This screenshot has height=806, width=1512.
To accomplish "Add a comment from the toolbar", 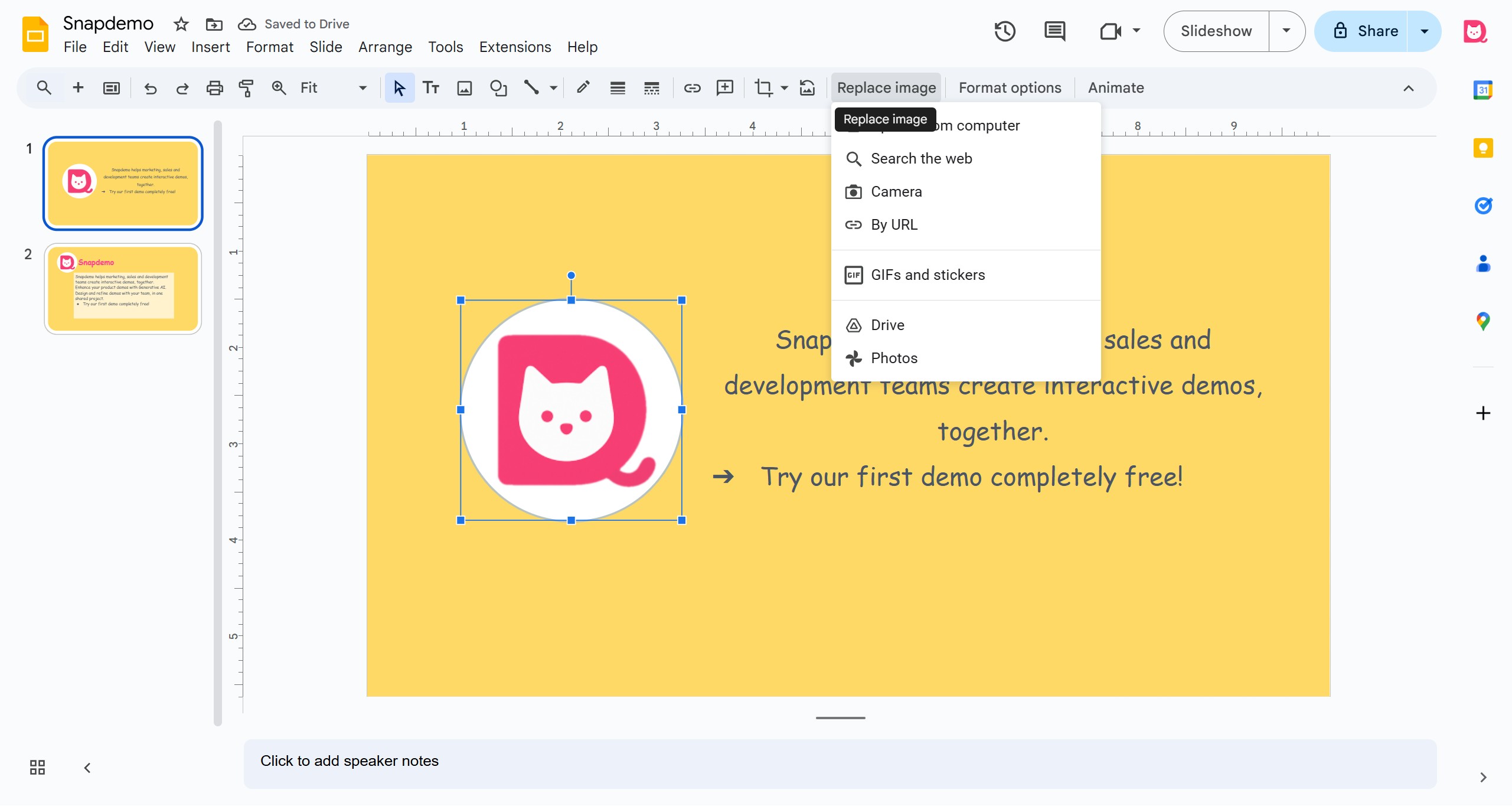I will [x=725, y=88].
